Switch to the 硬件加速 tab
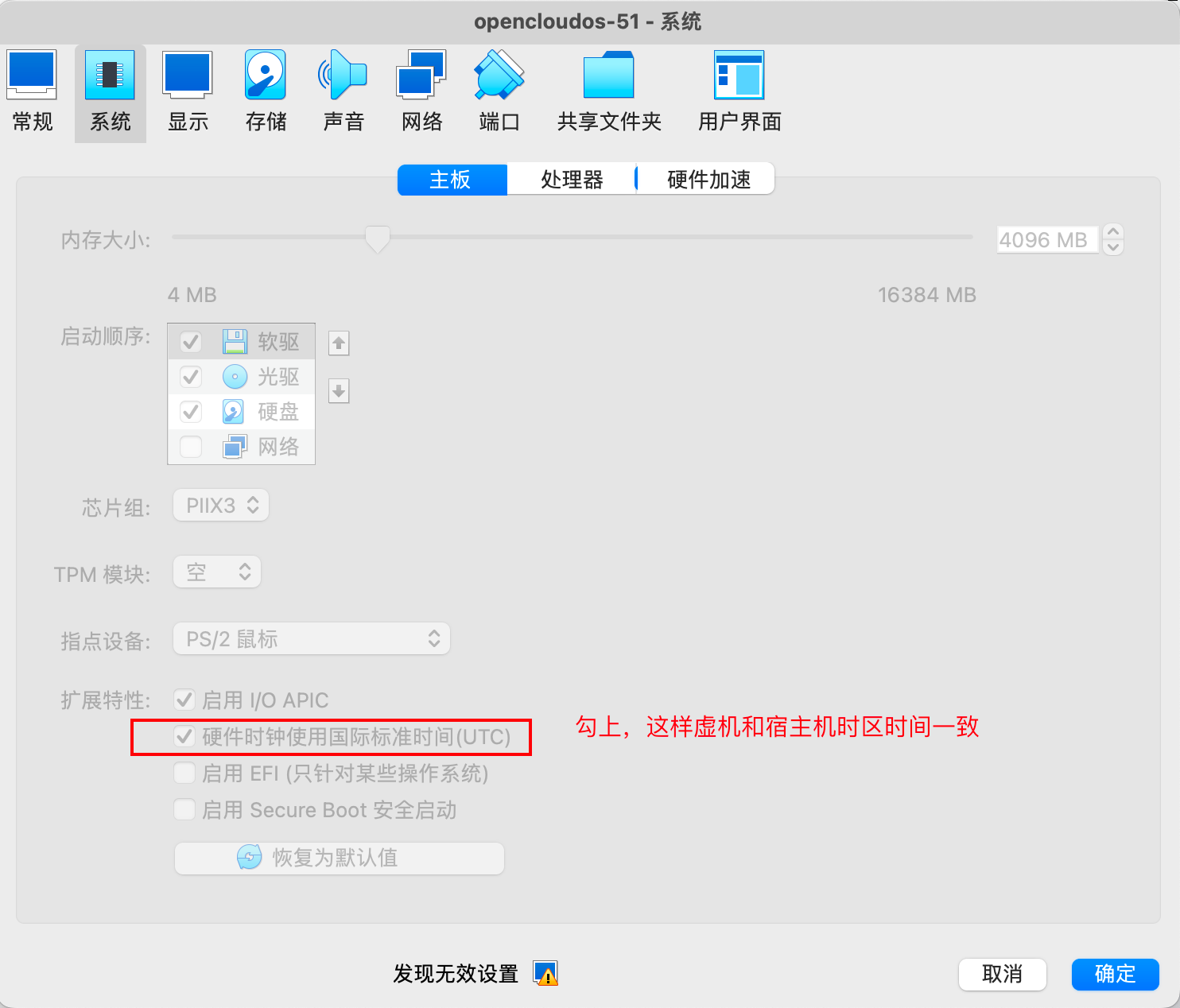 pos(707,180)
